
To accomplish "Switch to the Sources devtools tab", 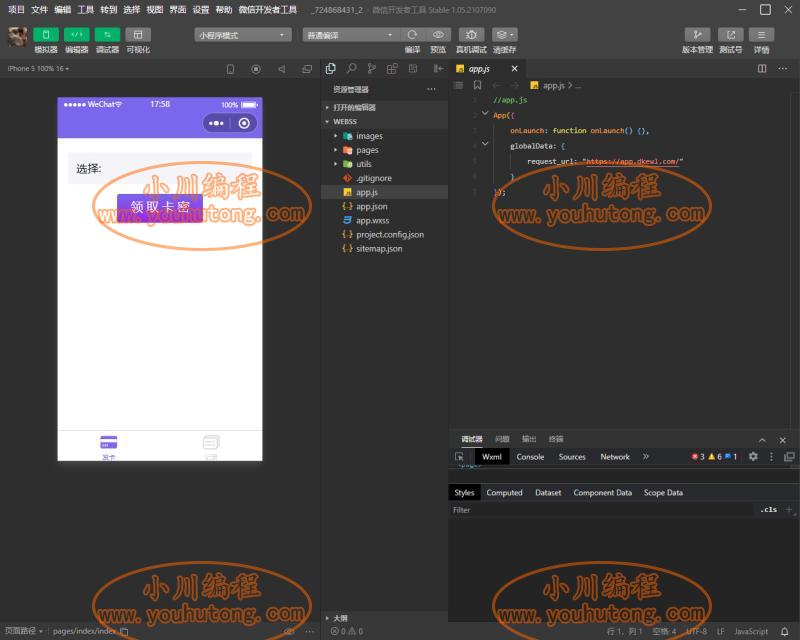I will click(572, 457).
